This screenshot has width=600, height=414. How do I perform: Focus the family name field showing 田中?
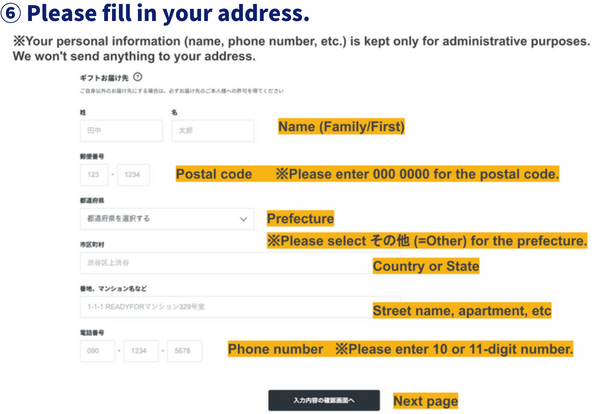click(x=120, y=130)
